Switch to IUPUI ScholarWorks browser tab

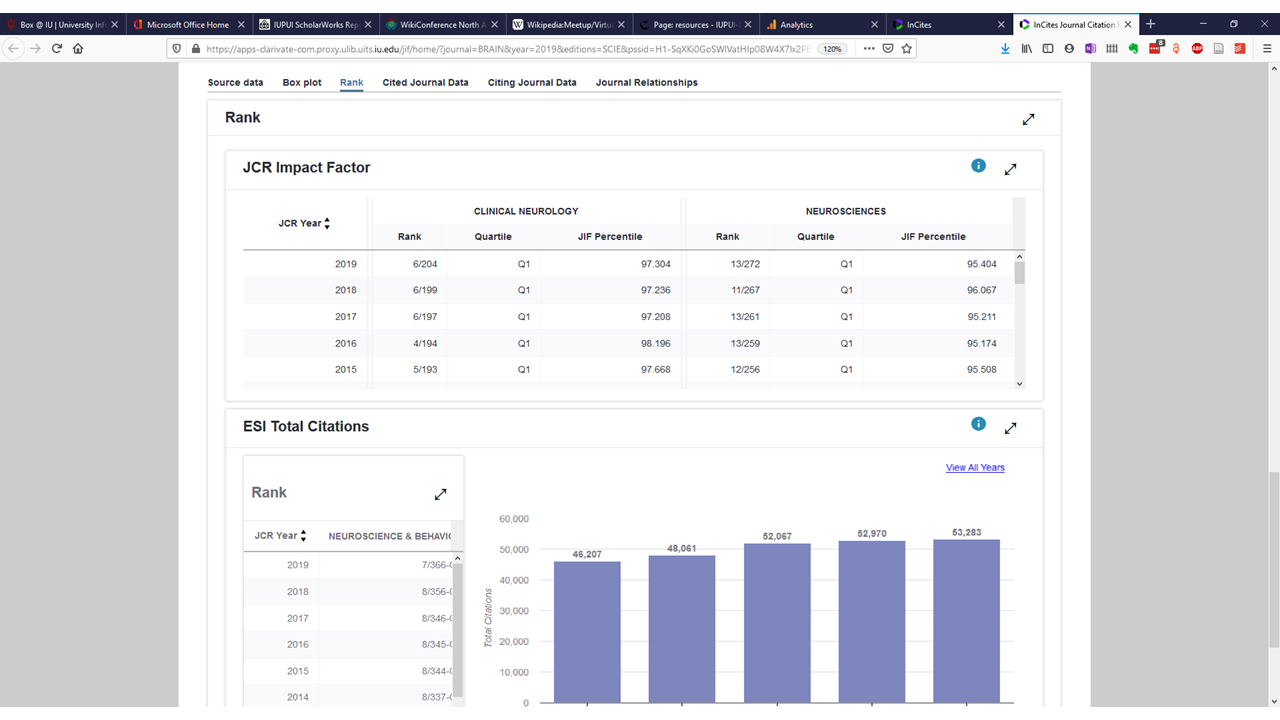[x=314, y=24]
